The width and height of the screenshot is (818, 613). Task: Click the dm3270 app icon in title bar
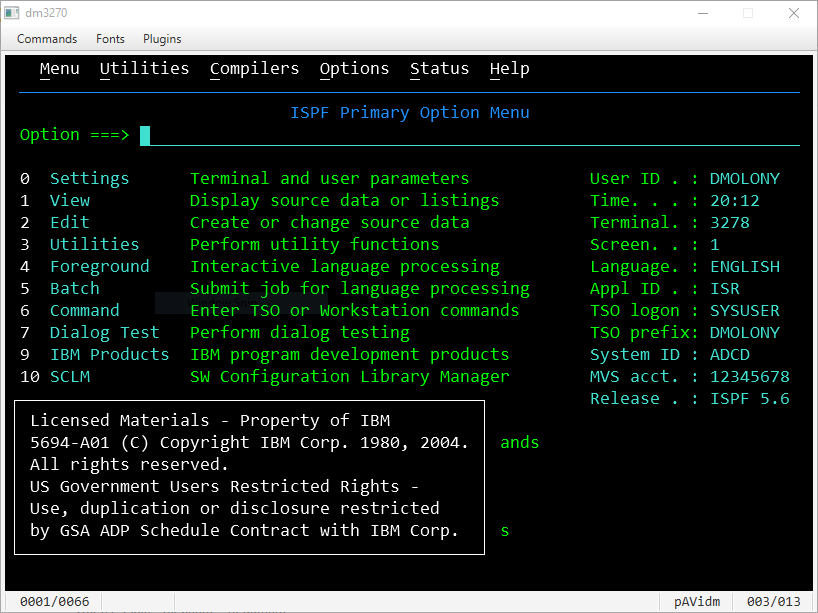12,13
